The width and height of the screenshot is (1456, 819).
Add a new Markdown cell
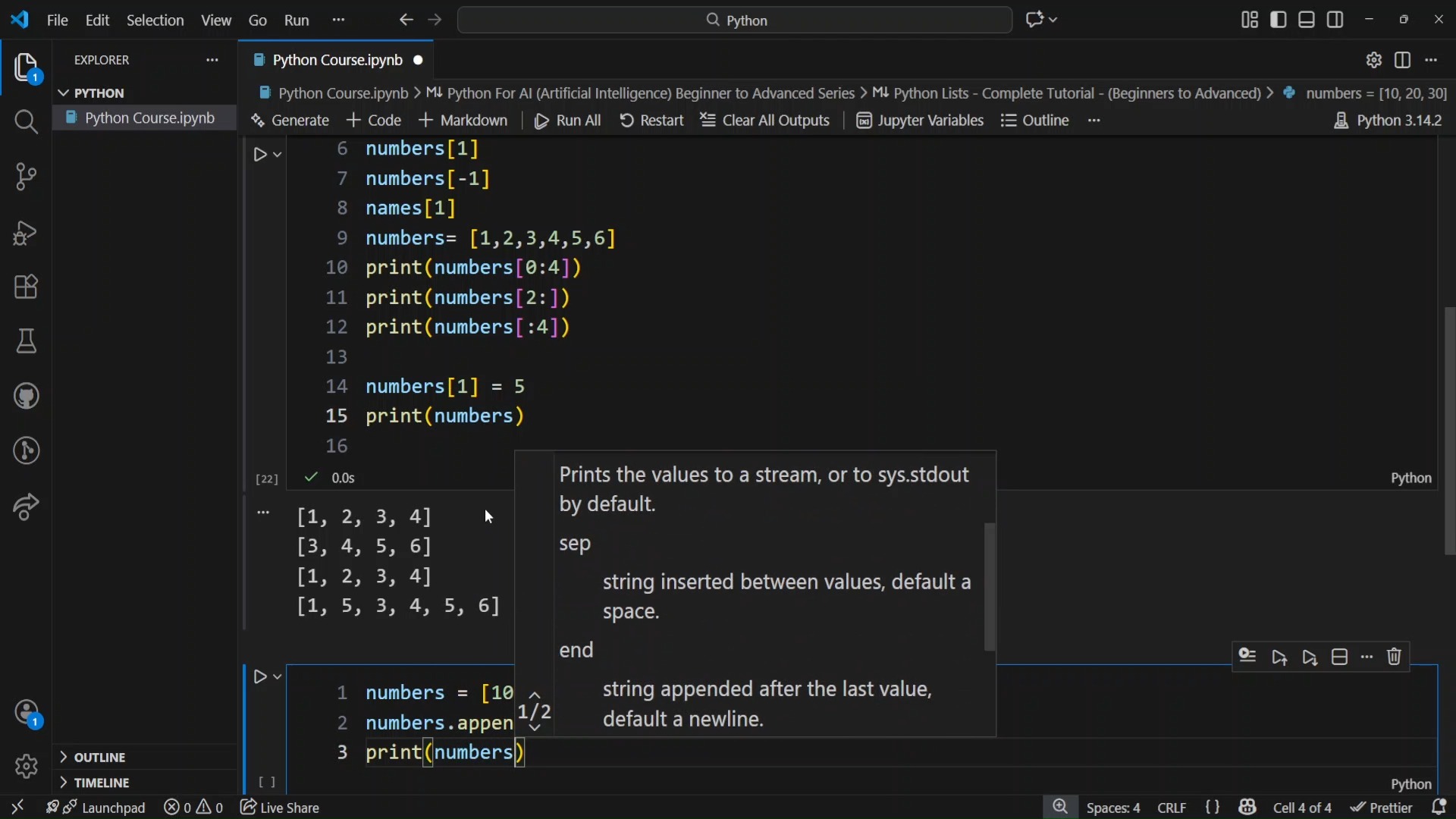pos(464,121)
